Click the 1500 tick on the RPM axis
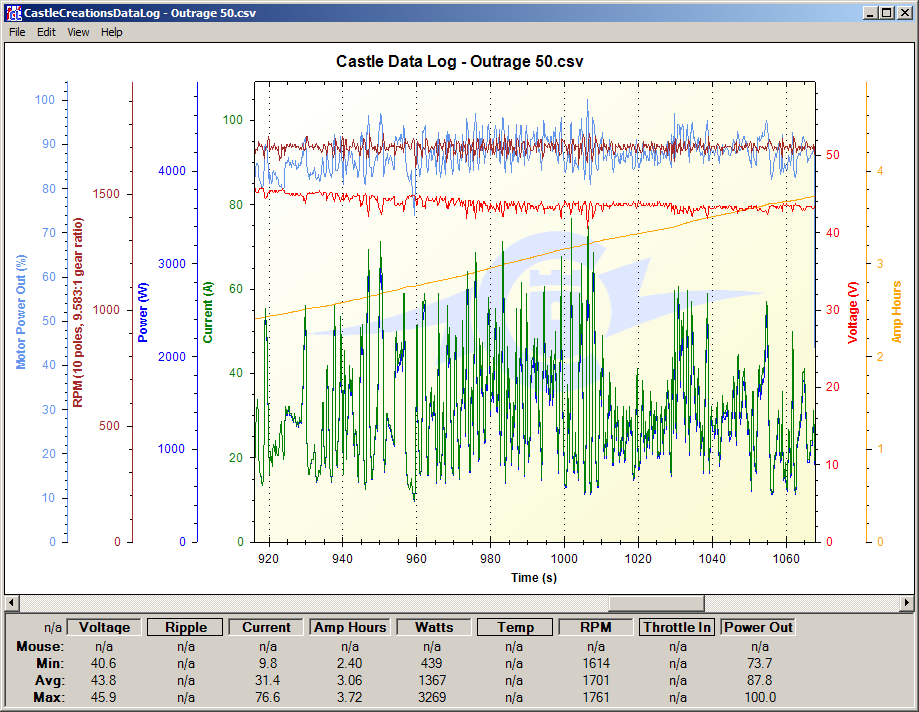This screenshot has width=919, height=712. click(x=106, y=194)
